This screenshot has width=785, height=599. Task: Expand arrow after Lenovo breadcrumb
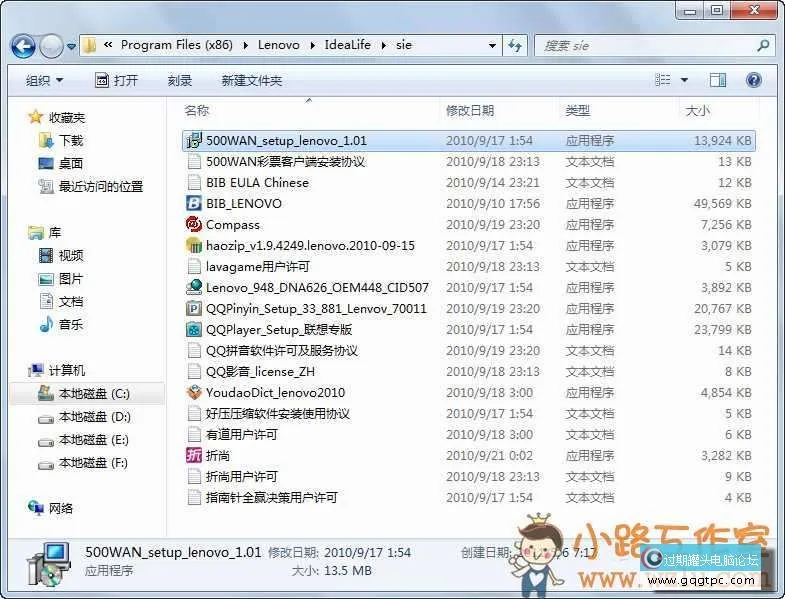[x=312, y=46]
